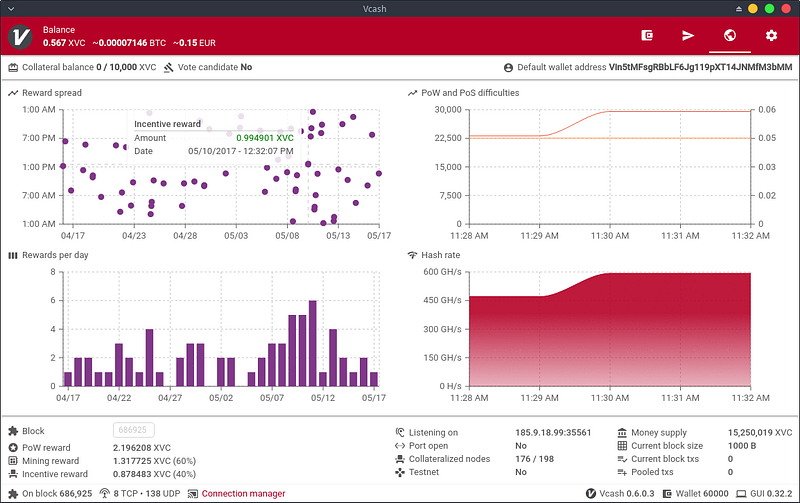Click the Money supply bank icon
The height and width of the screenshot is (503, 800).
click(x=622, y=433)
